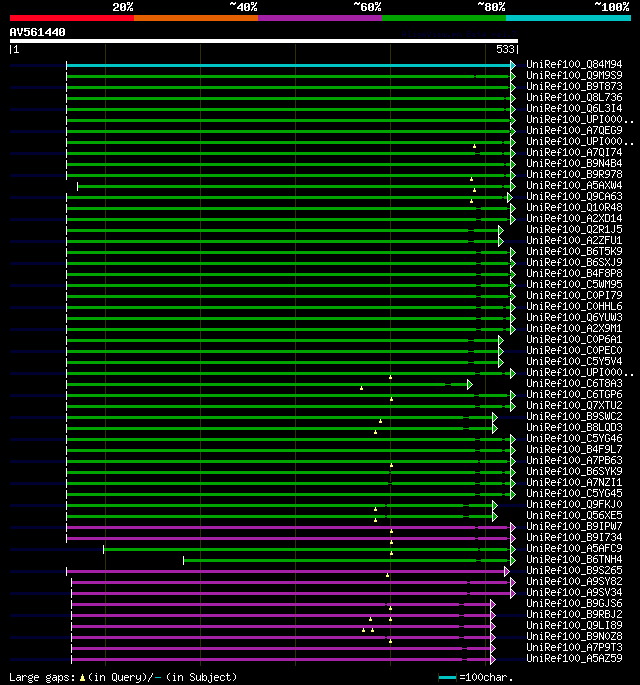Select label UniRef100_Q7XTU2
The height and width of the screenshot is (685, 640).
pos(574,405)
